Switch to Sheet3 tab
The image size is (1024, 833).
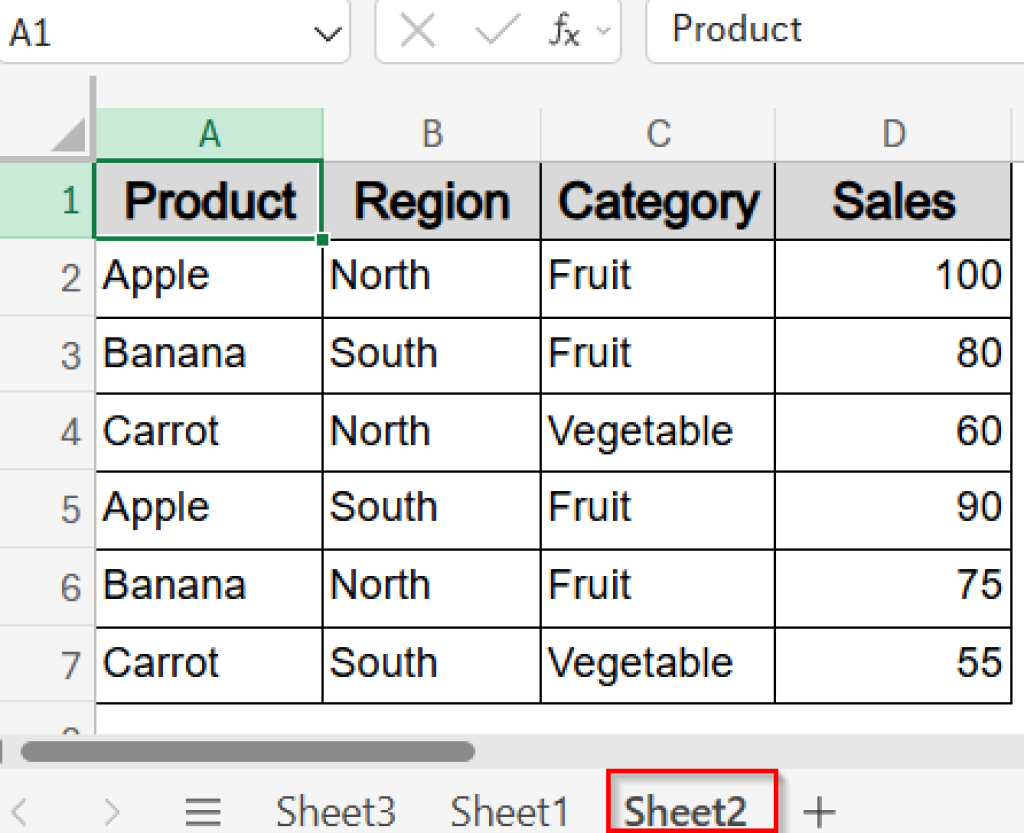(x=336, y=810)
